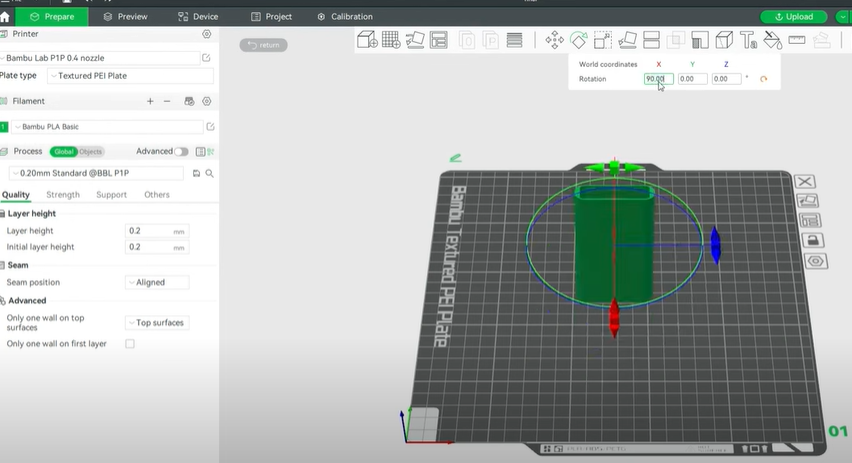Screen dimensions: 852x463
Task: Click the plate arrange side icon
Action: [x=810, y=221]
